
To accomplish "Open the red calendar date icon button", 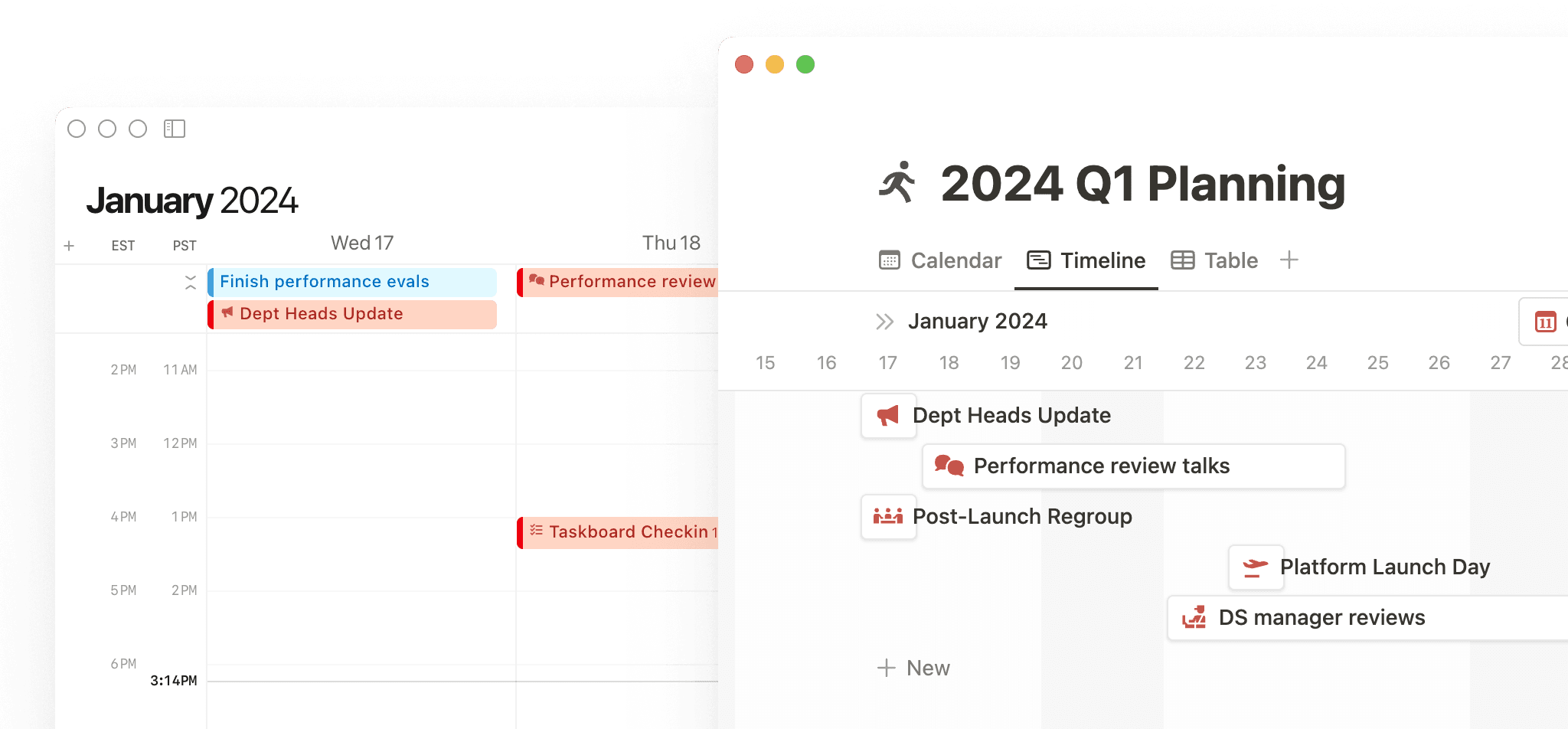I will [1545, 322].
